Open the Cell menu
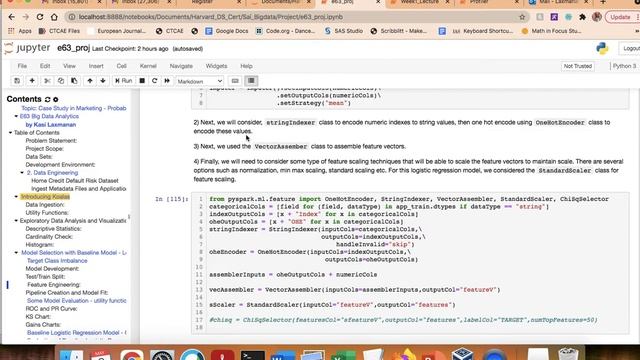 (122, 66)
